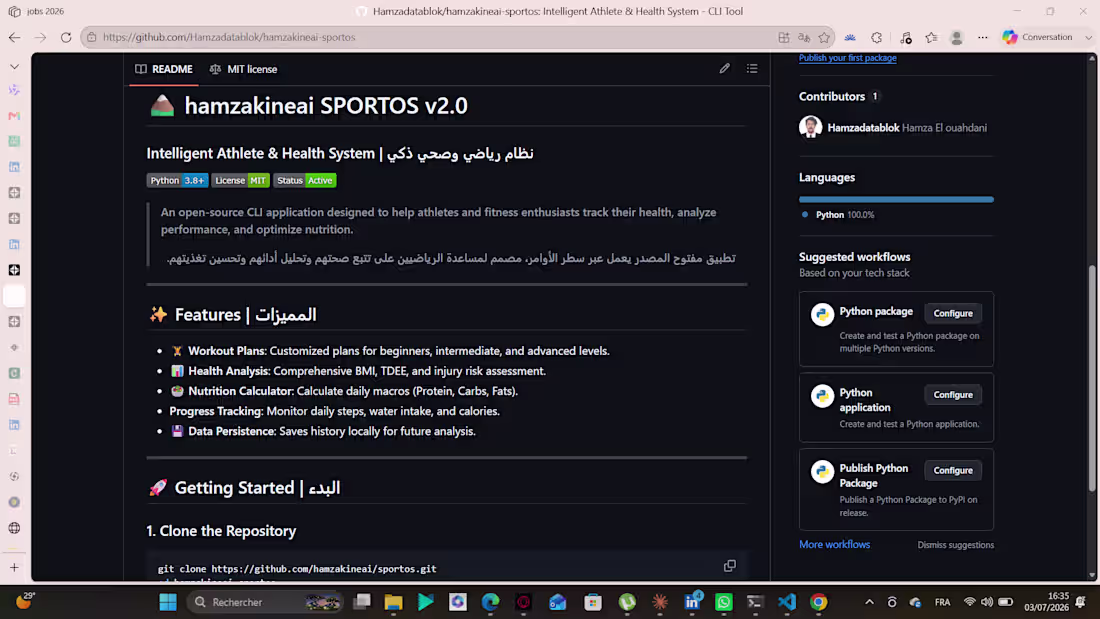Screen dimensions: 1100x619
Task: Open the browser three-dot settings menu
Action: tap(983, 37)
